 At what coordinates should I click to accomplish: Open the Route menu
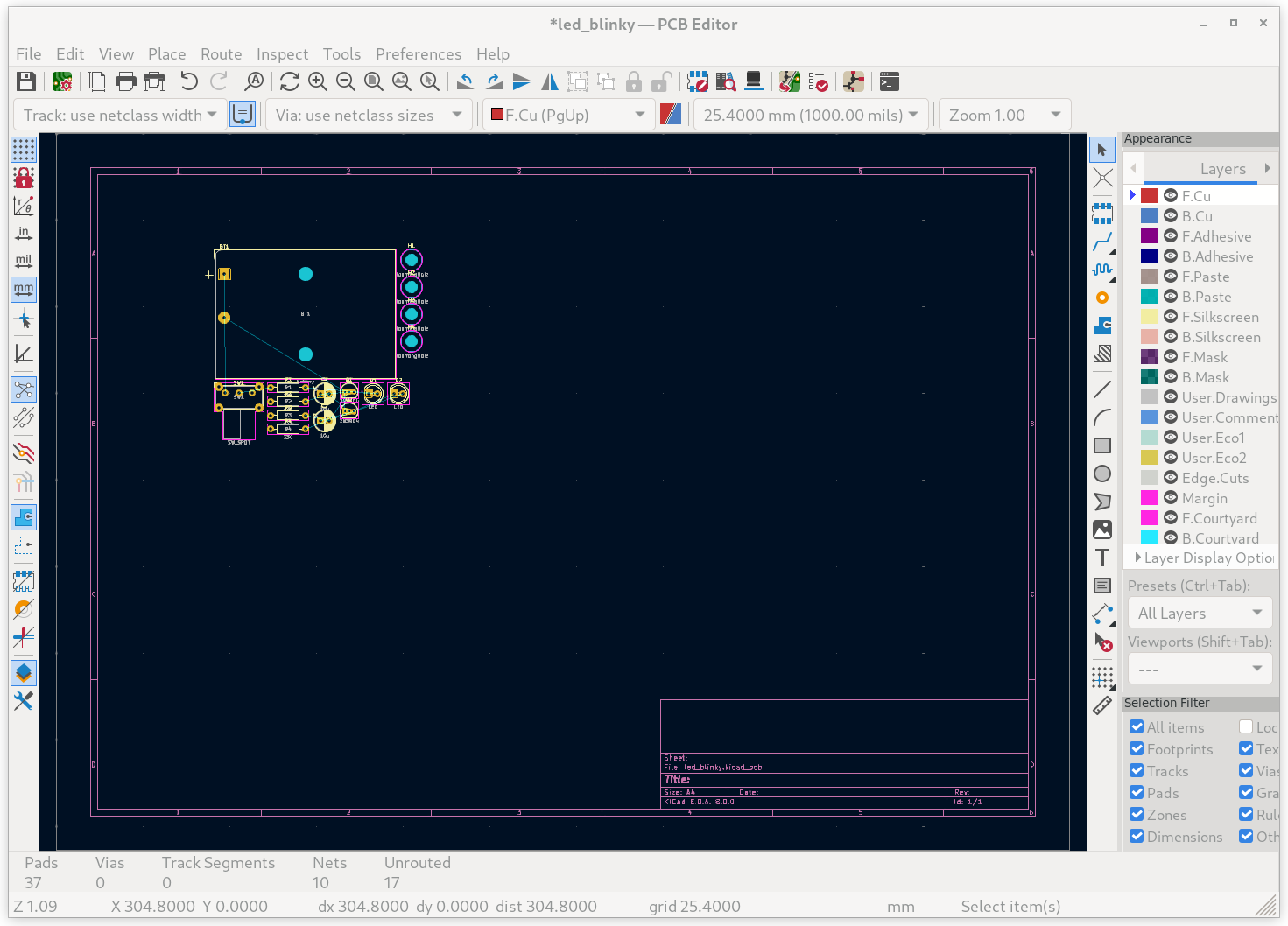(x=221, y=54)
